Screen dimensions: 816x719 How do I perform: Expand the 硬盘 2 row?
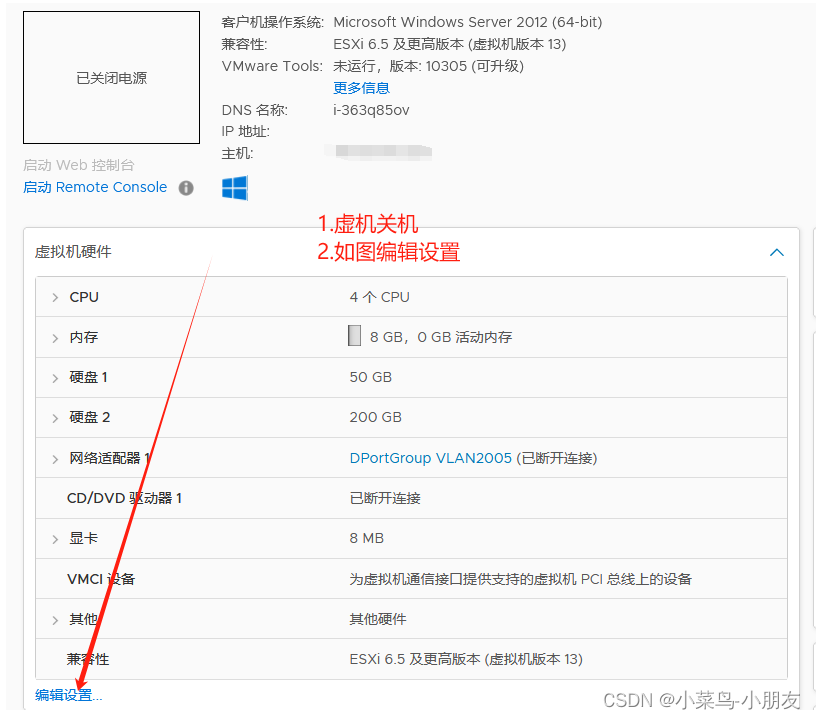click(55, 418)
